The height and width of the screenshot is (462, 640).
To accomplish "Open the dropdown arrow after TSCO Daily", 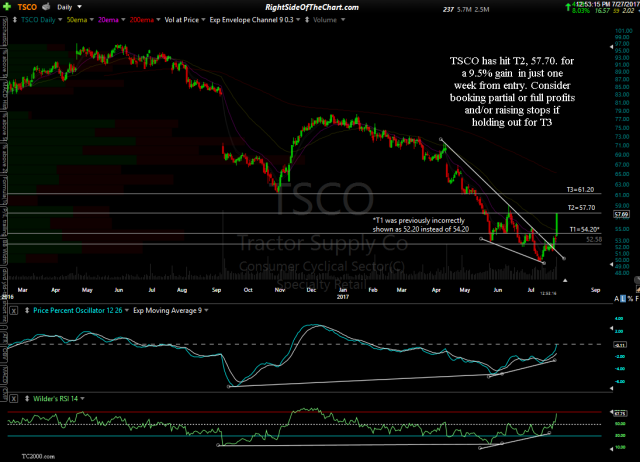I will pos(60,20).
